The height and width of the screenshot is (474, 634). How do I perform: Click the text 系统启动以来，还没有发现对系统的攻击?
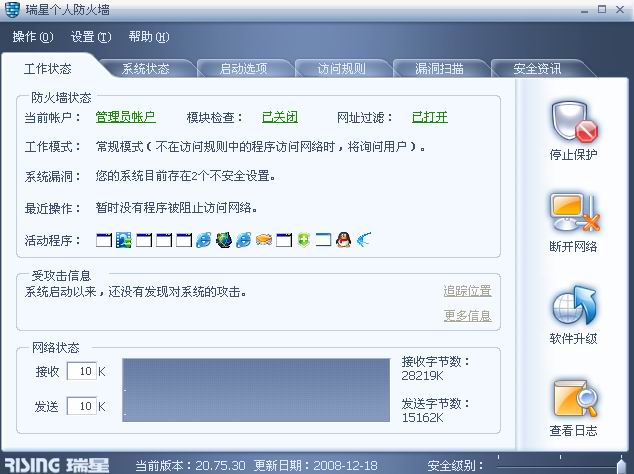(x=135, y=292)
